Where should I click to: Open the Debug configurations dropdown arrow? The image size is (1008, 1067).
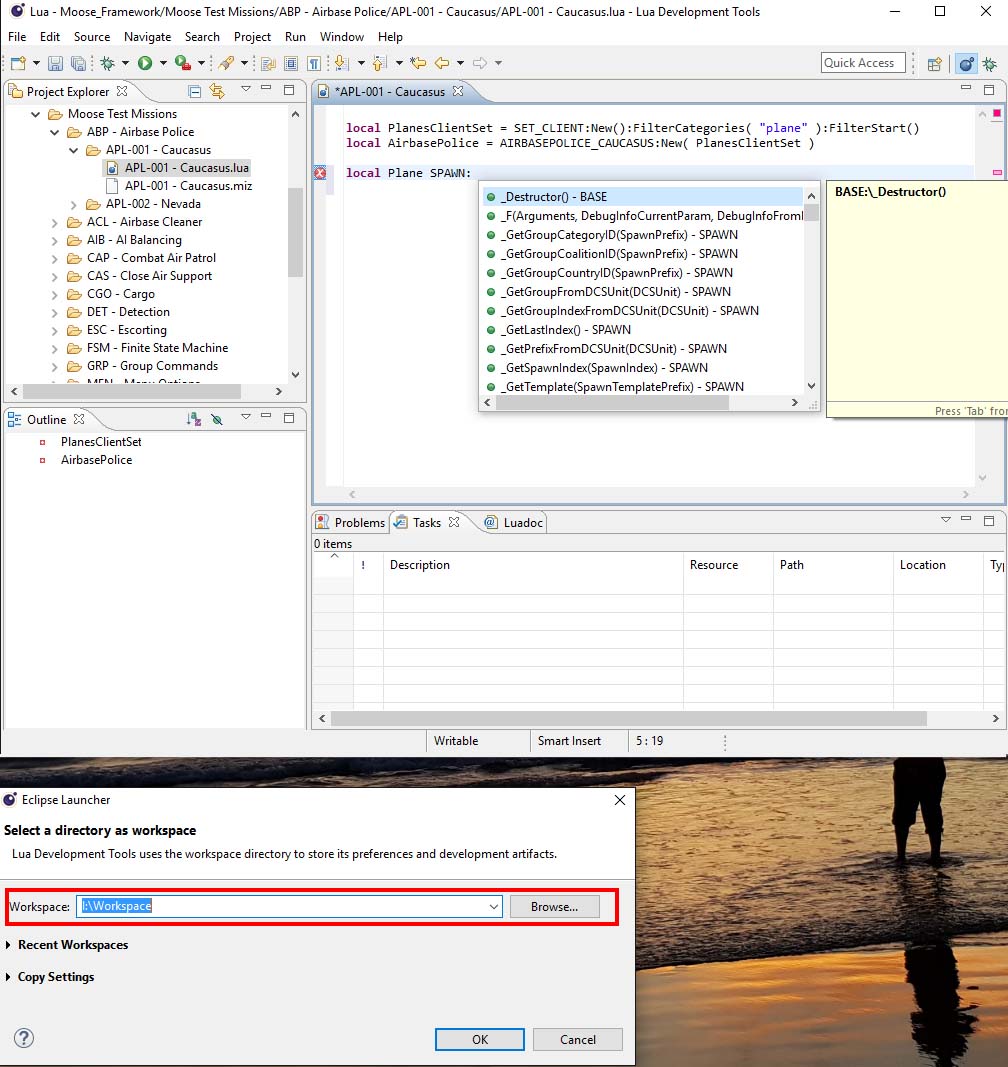[125, 63]
